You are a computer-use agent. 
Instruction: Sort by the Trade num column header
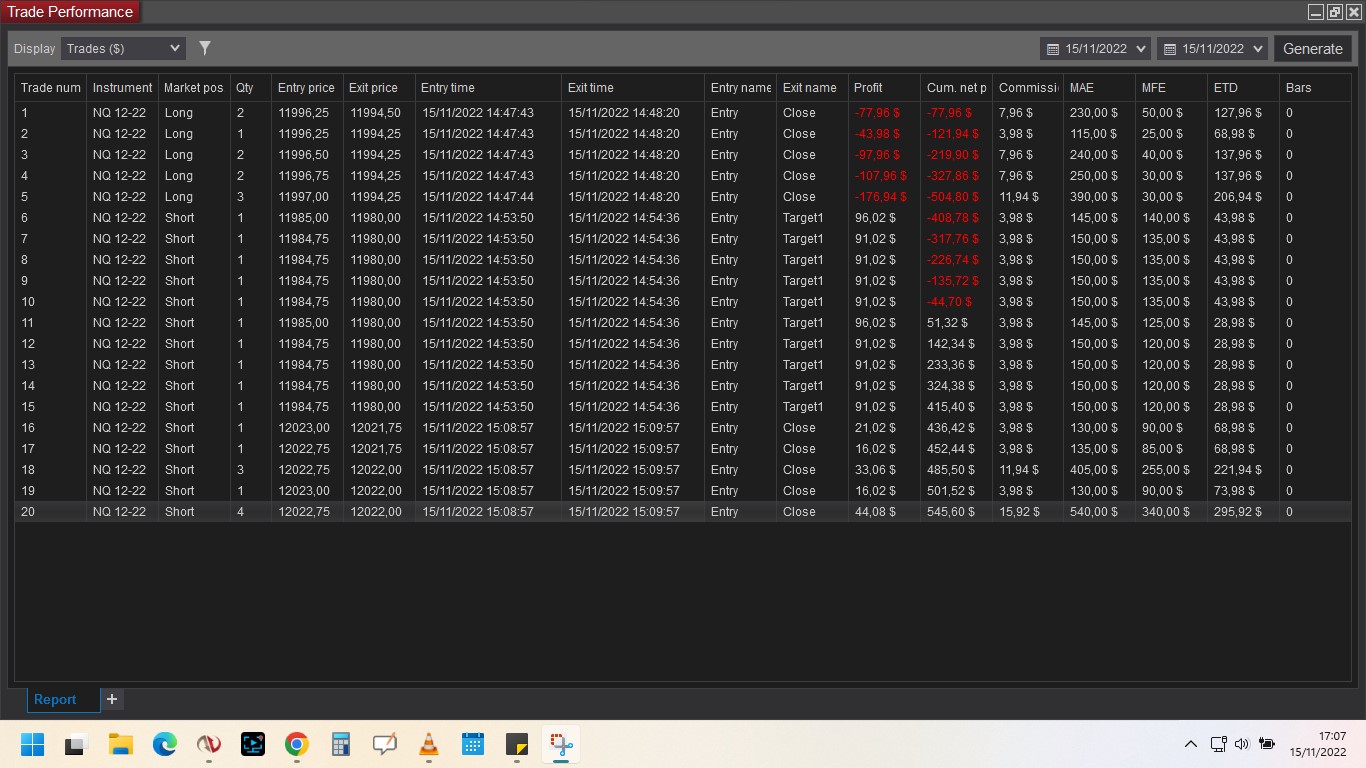51,88
